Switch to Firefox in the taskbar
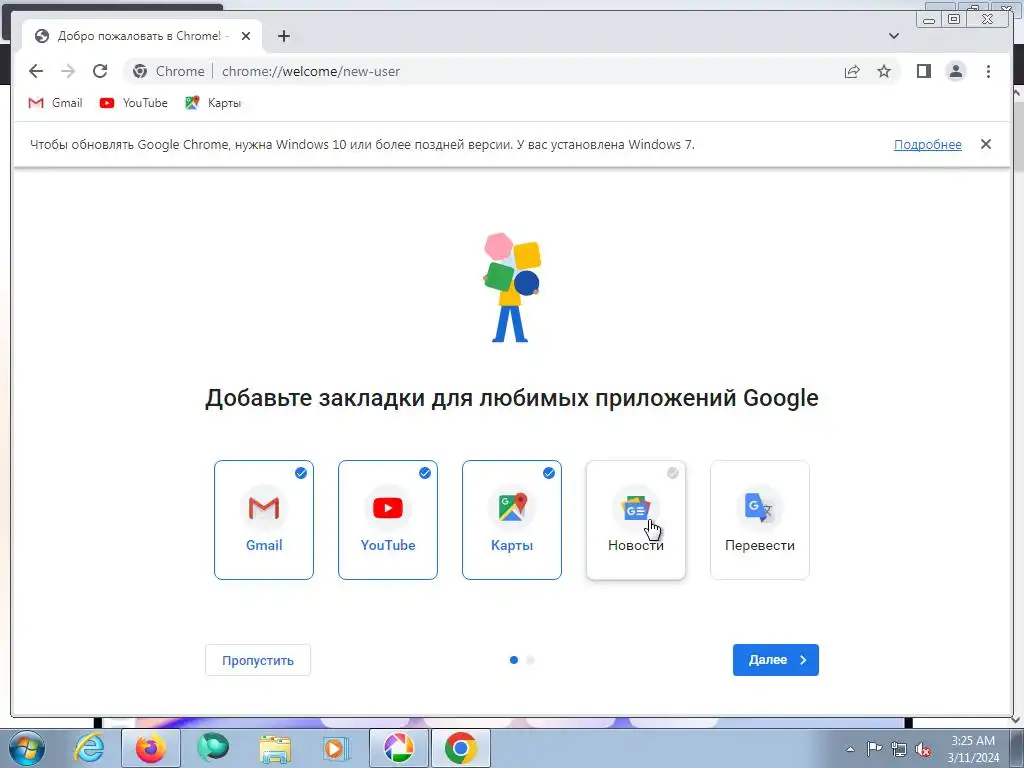The width and height of the screenshot is (1024, 768). (150, 748)
